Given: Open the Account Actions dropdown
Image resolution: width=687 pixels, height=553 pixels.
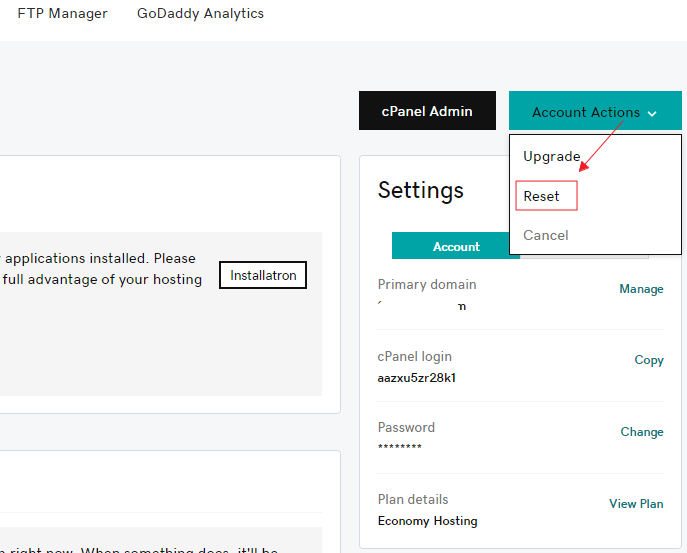Looking at the screenshot, I should click(594, 112).
